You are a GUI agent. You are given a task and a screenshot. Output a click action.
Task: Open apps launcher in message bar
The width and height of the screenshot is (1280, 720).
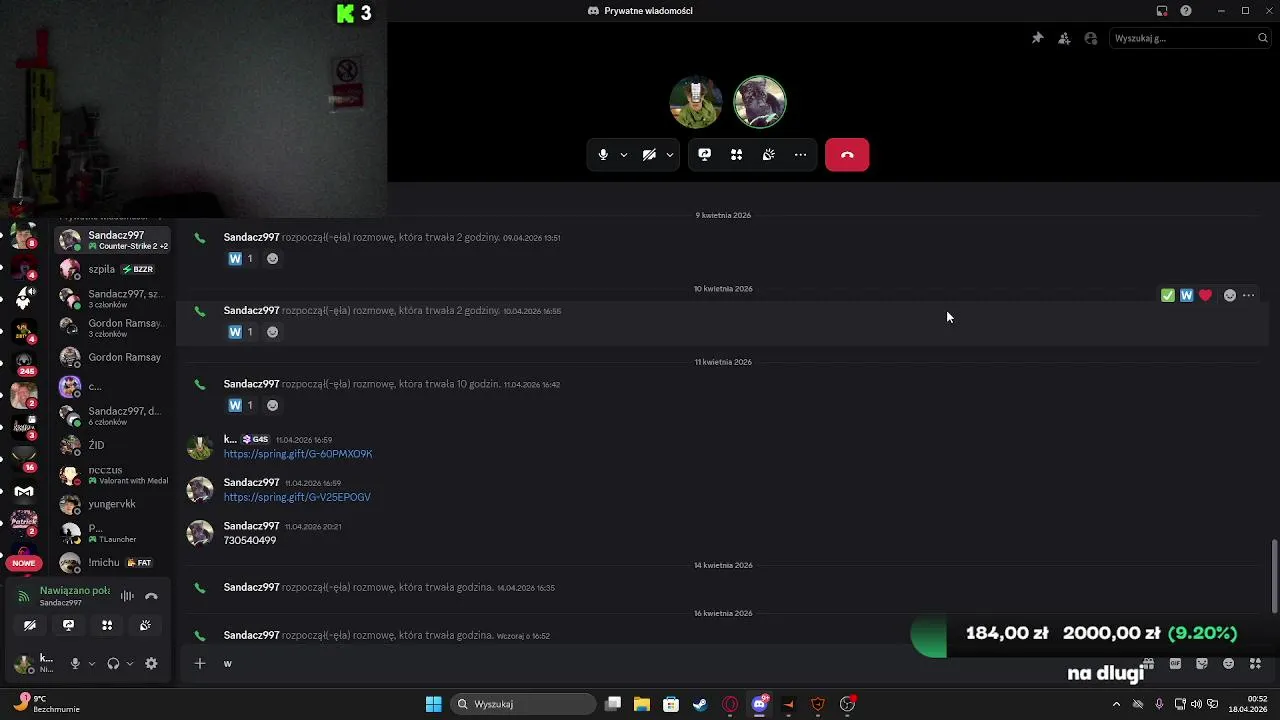[1256, 663]
